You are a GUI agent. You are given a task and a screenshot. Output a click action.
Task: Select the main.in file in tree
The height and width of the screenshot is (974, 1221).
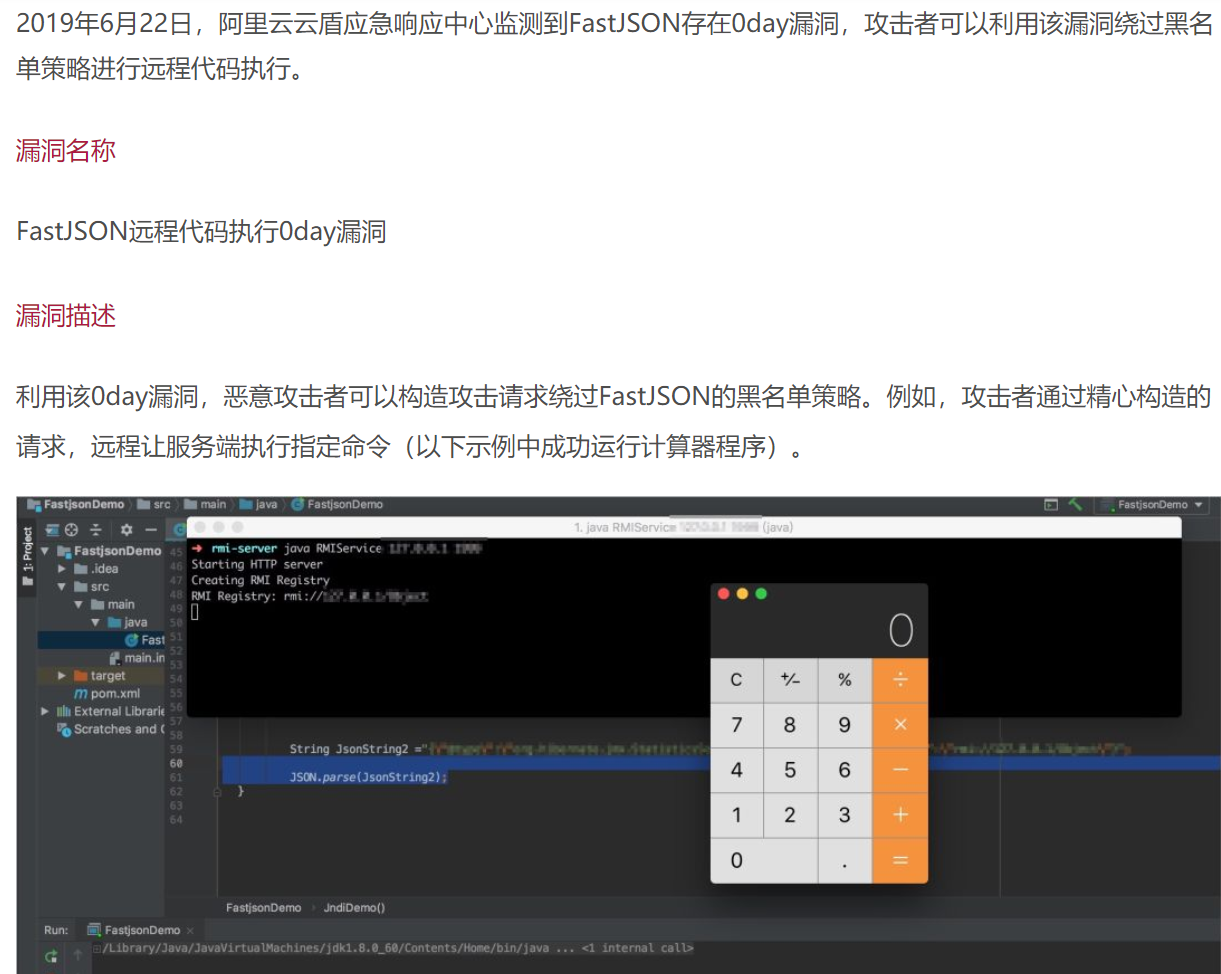(137, 658)
